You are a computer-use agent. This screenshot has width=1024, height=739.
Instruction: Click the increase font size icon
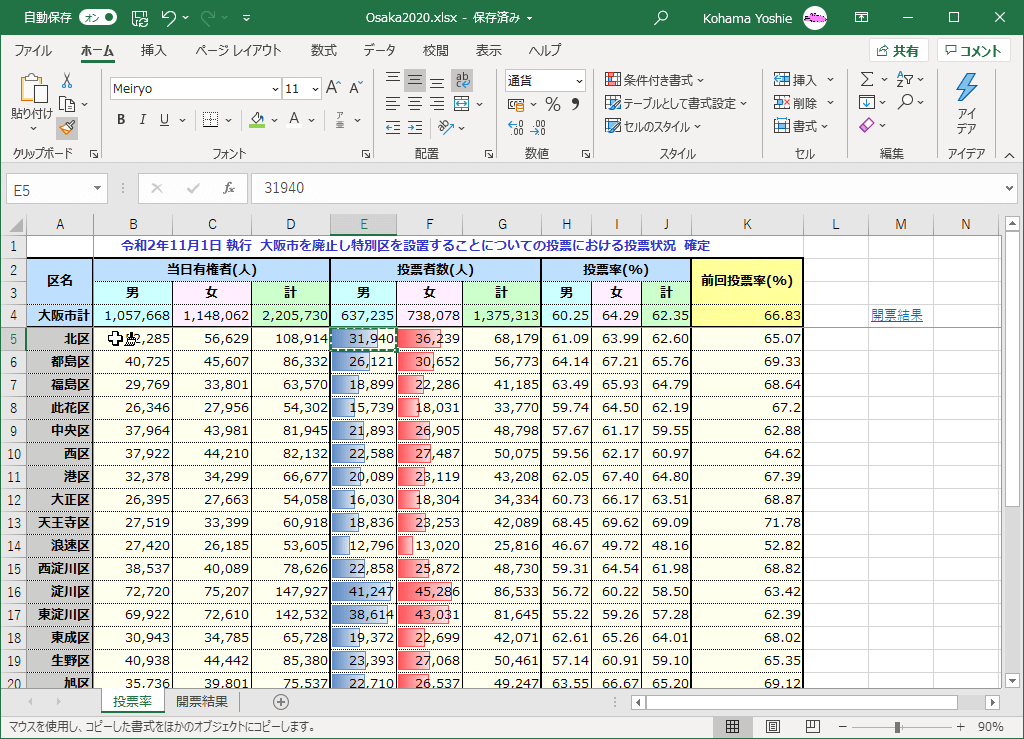(334, 88)
